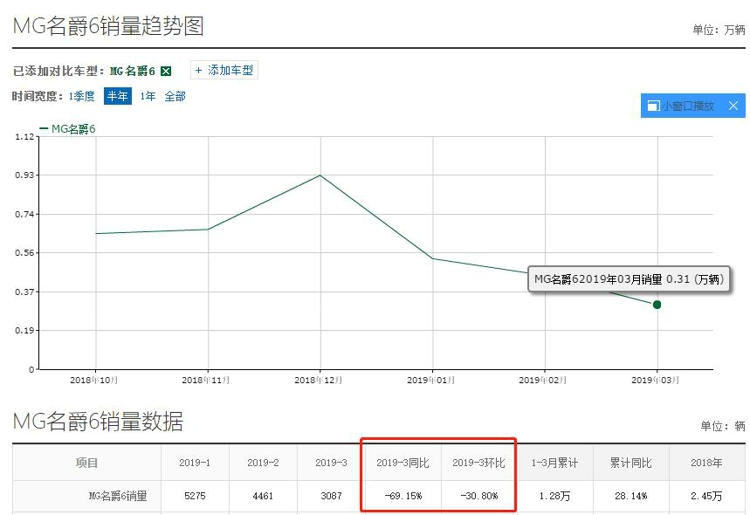Screen dimensions: 750x515
Task: Close the 小窗口播放 floating bar
Action: 733,106
